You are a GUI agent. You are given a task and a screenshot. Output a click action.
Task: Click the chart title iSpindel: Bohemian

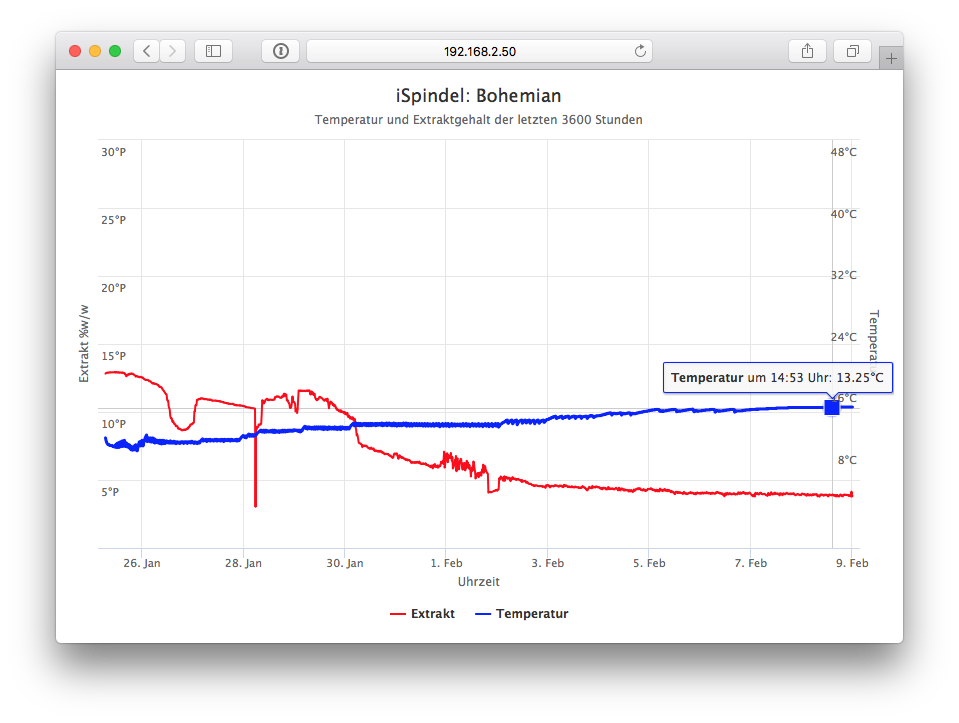478,96
